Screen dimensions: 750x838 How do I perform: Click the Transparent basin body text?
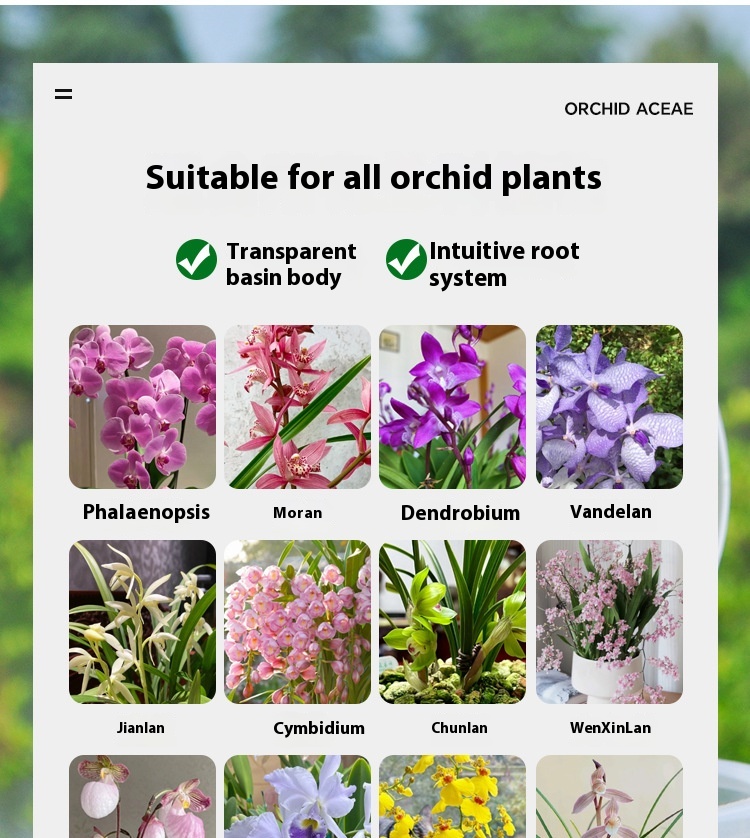[x=291, y=264]
